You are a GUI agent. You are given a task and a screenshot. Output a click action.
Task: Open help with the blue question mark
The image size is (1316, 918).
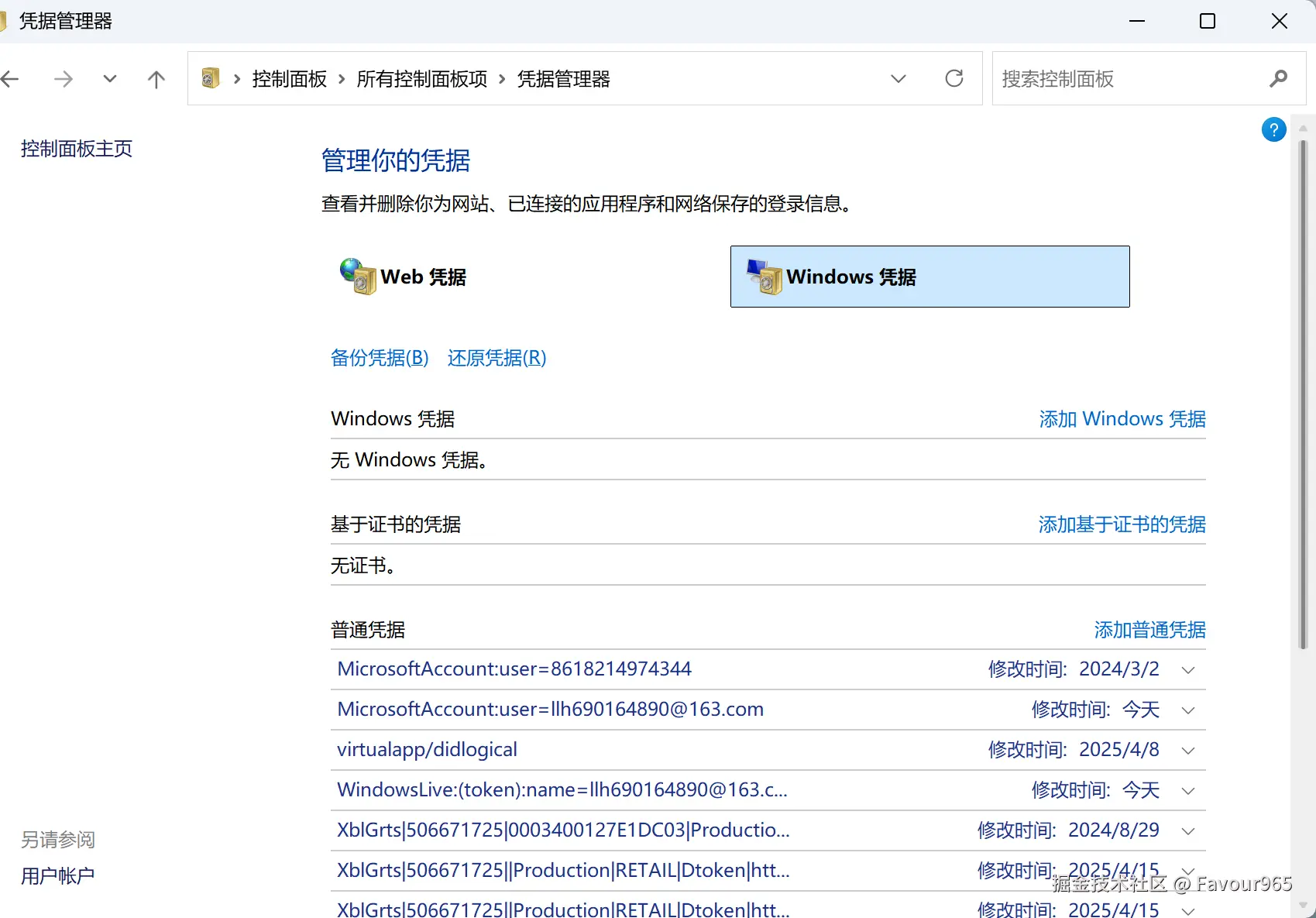point(1274,129)
